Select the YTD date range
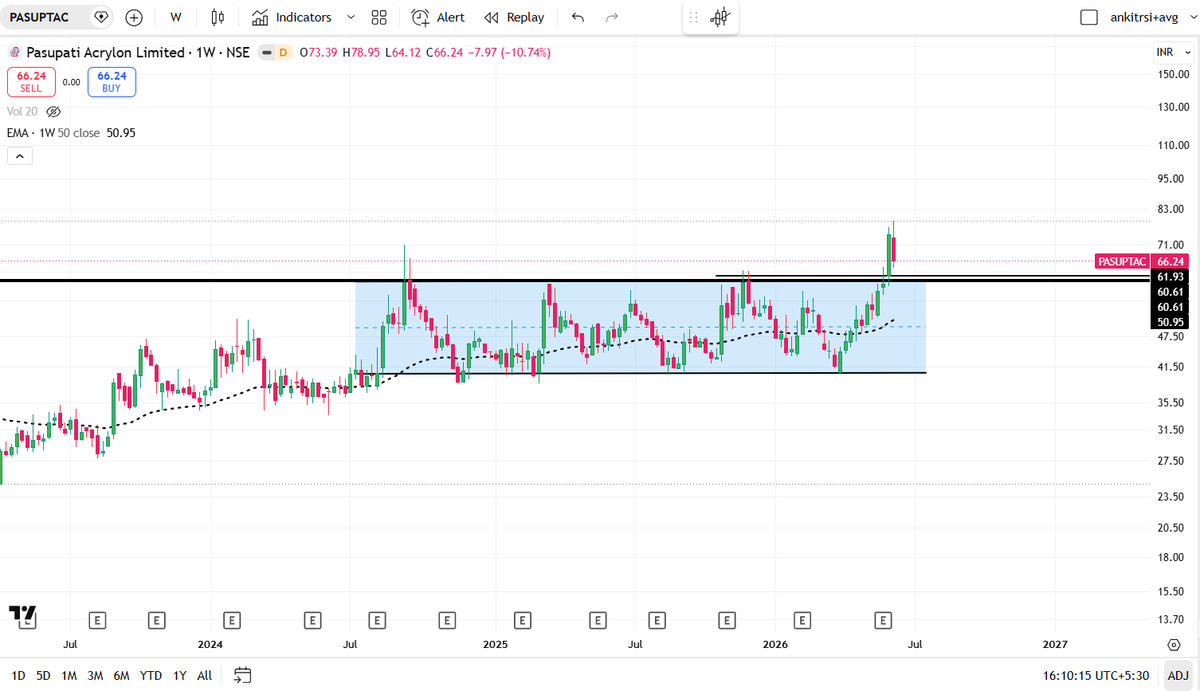Screen dimensions: 1200x691 click(x=151, y=675)
